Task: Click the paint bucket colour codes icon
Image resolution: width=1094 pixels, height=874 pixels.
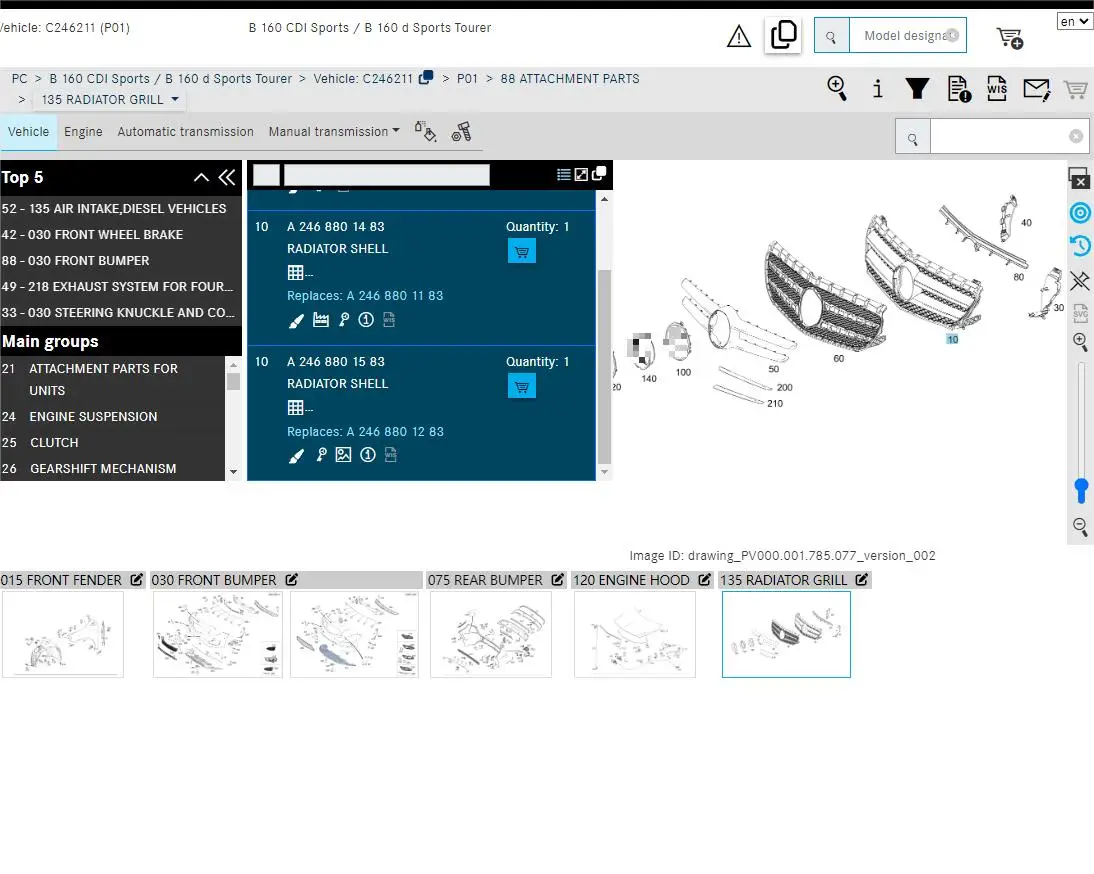Action: point(426,131)
